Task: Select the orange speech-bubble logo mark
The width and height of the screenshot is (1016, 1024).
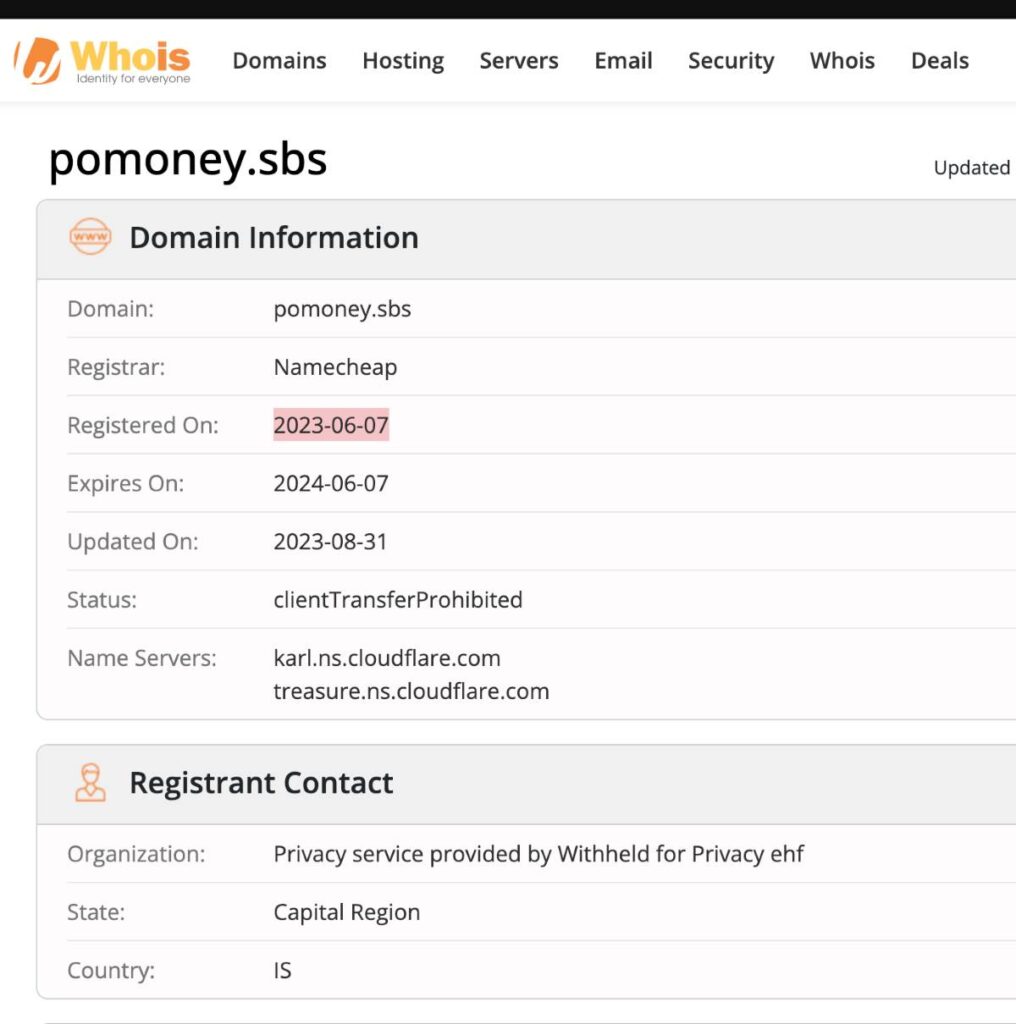Action: point(36,60)
